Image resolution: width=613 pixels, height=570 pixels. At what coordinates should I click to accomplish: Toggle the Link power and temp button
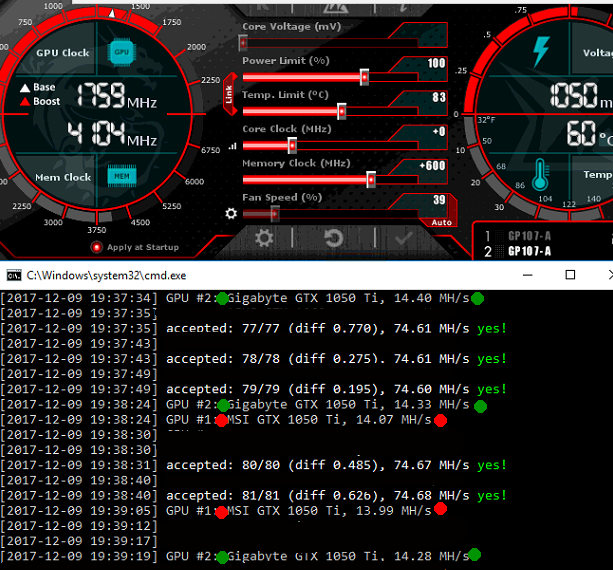click(230, 94)
